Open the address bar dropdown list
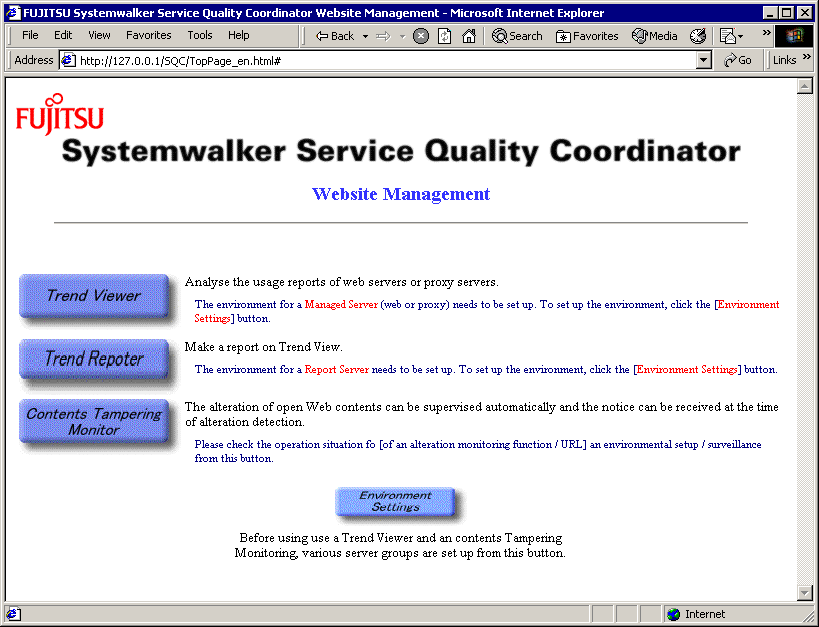 click(x=704, y=61)
